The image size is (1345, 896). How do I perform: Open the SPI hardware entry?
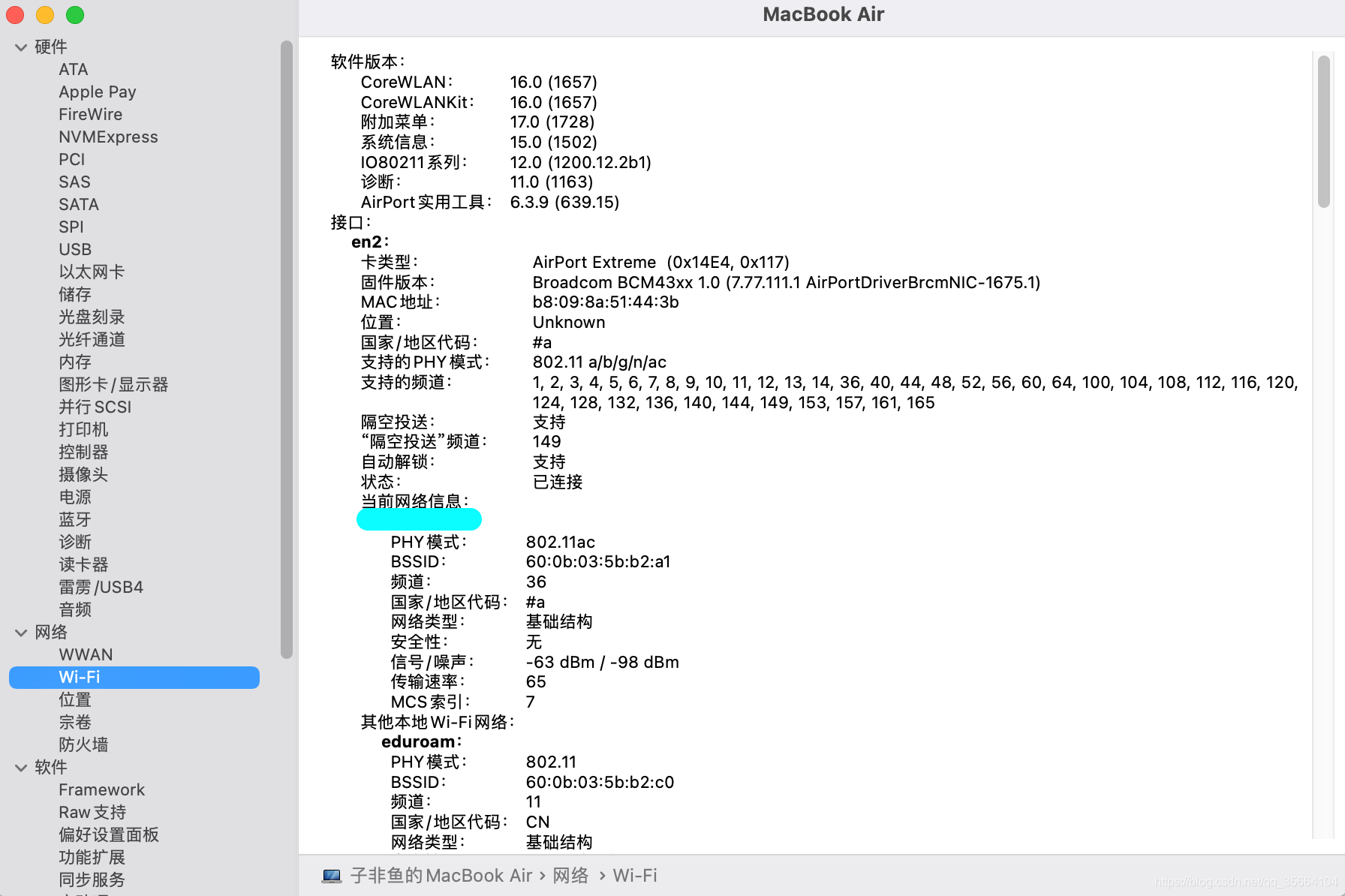click(71, 227)
